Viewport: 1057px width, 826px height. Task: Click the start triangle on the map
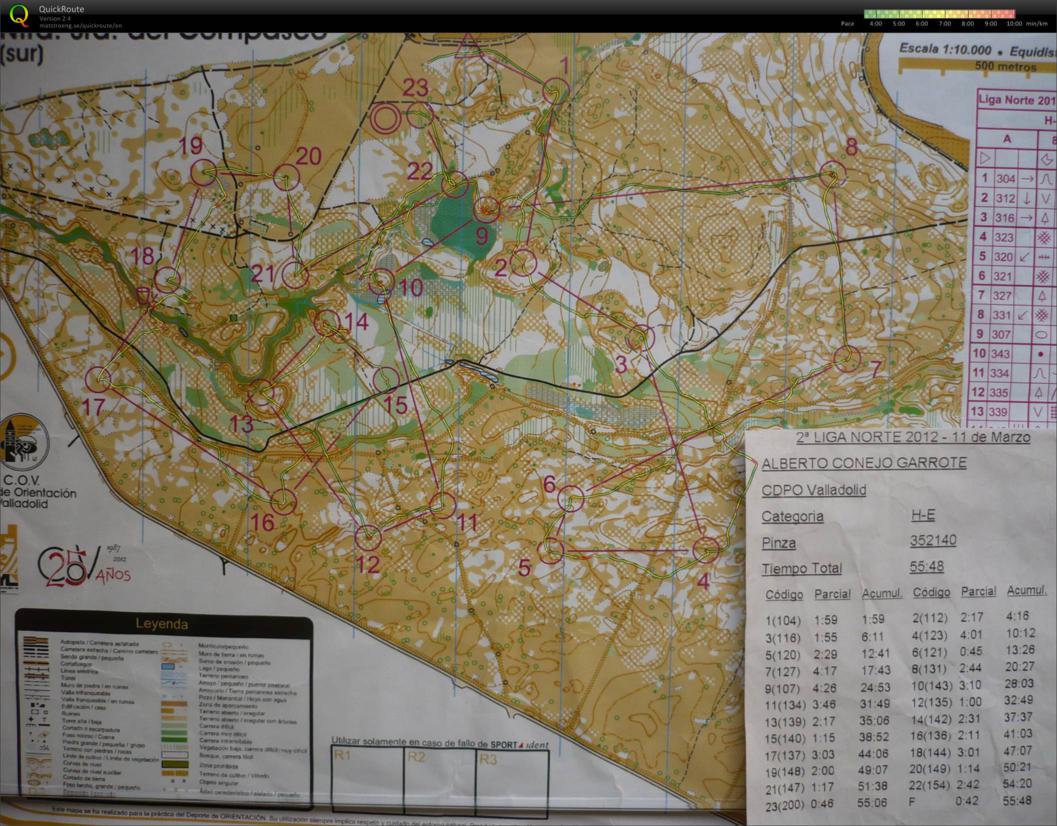point(466,49)
